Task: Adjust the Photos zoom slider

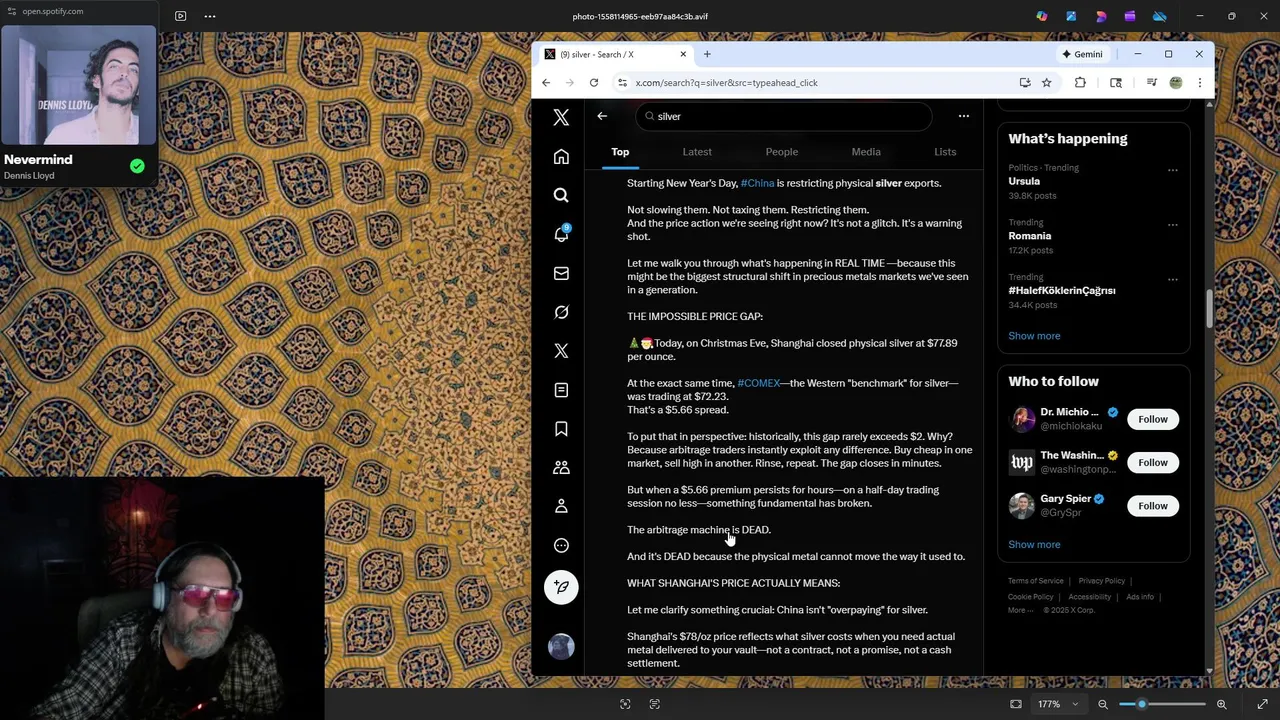Action: tap(1162, 704)
